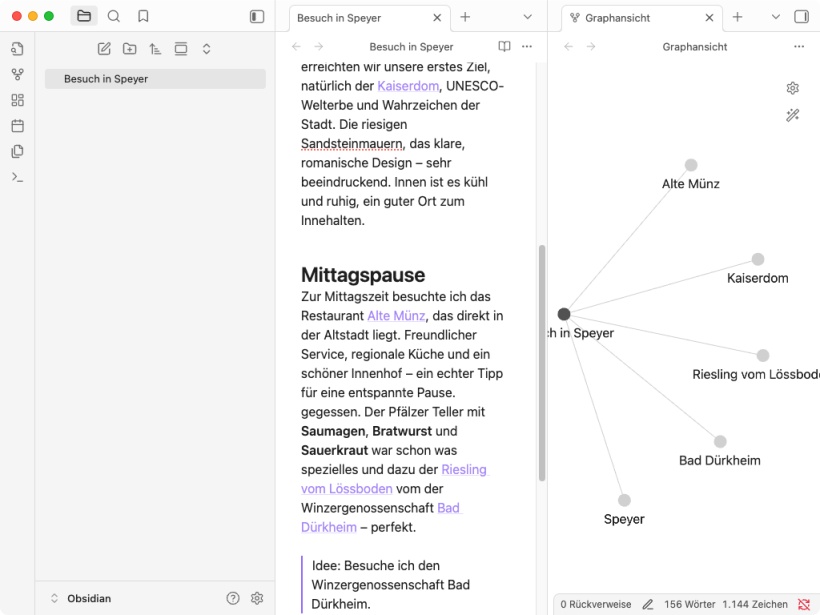Navigate forward in the graph pane
This screenshot has width=820, height=615.
coord(591,47)
